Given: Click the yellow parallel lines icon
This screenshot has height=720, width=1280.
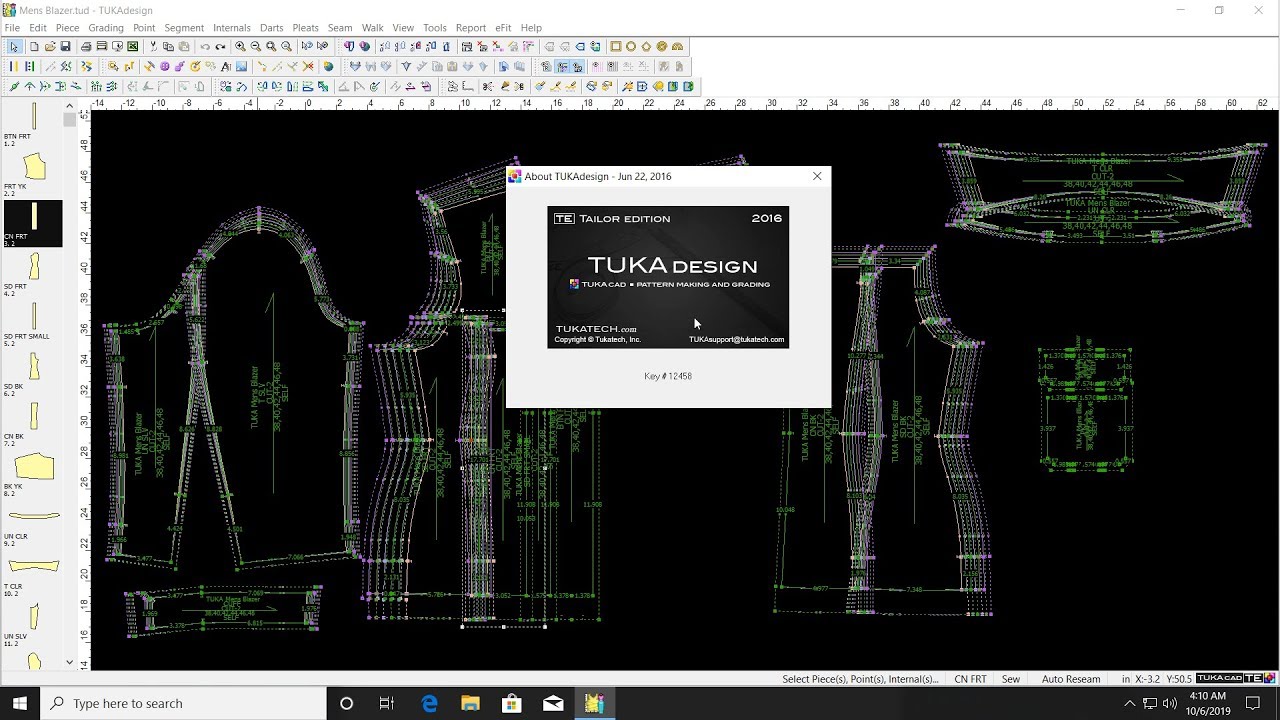Looking at the screenshot, I should 14,66.
